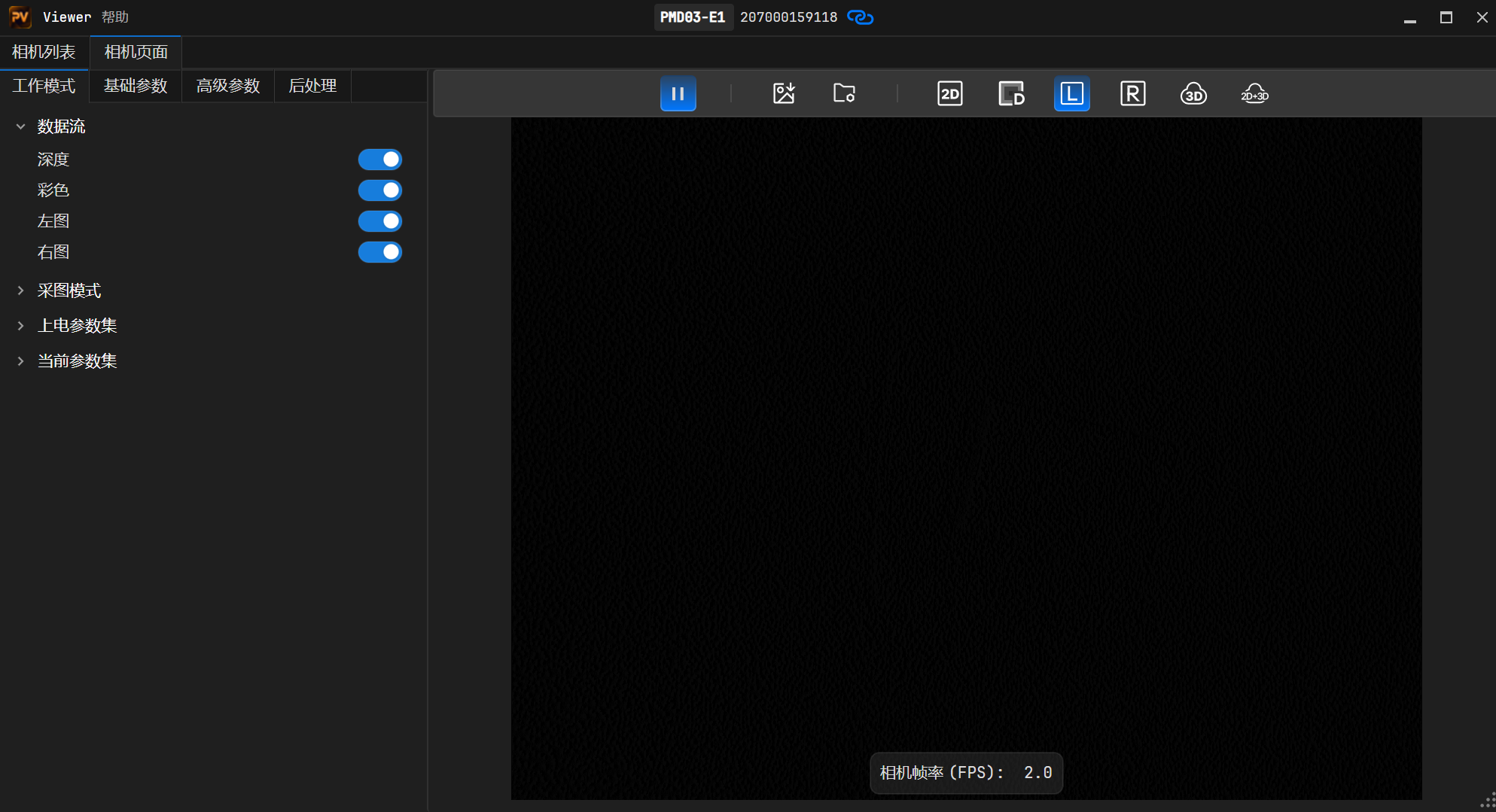This screenshot has height=812, width=1496.
Task: Open the 基础参数 tab
Action: click(x=136, y=86)
